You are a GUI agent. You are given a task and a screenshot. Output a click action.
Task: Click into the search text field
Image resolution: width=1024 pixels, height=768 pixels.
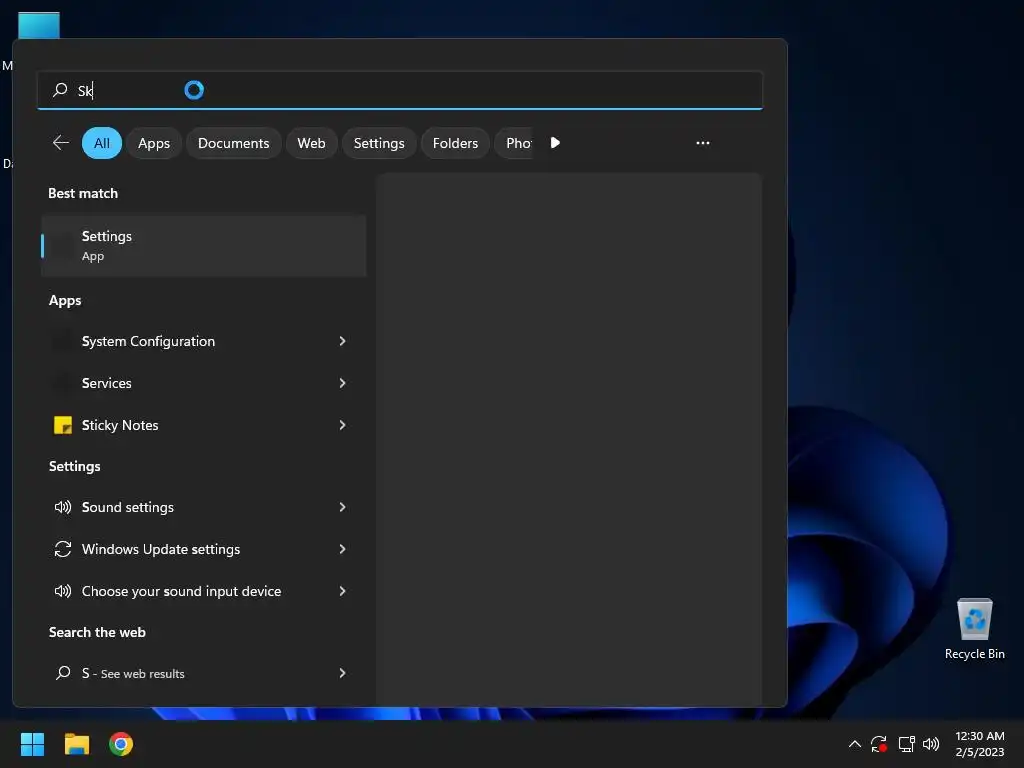point(400,89)
